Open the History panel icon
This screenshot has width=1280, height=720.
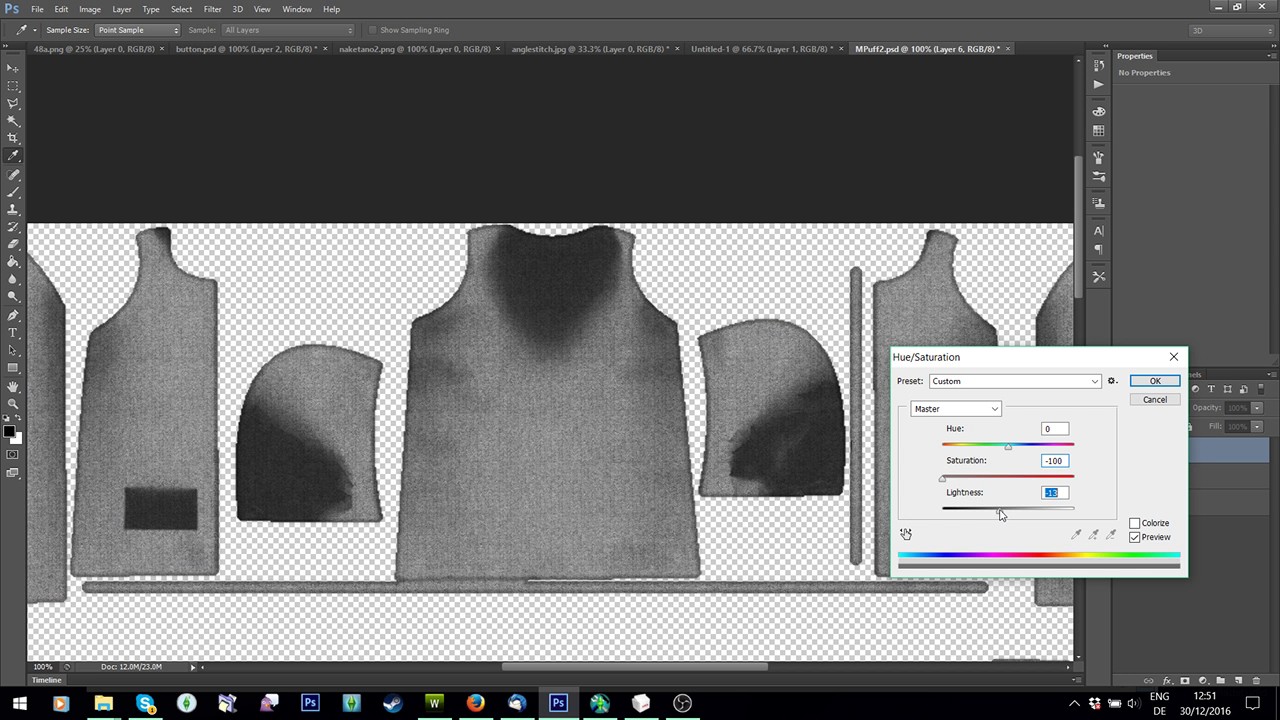click(x=1099, y=66)
